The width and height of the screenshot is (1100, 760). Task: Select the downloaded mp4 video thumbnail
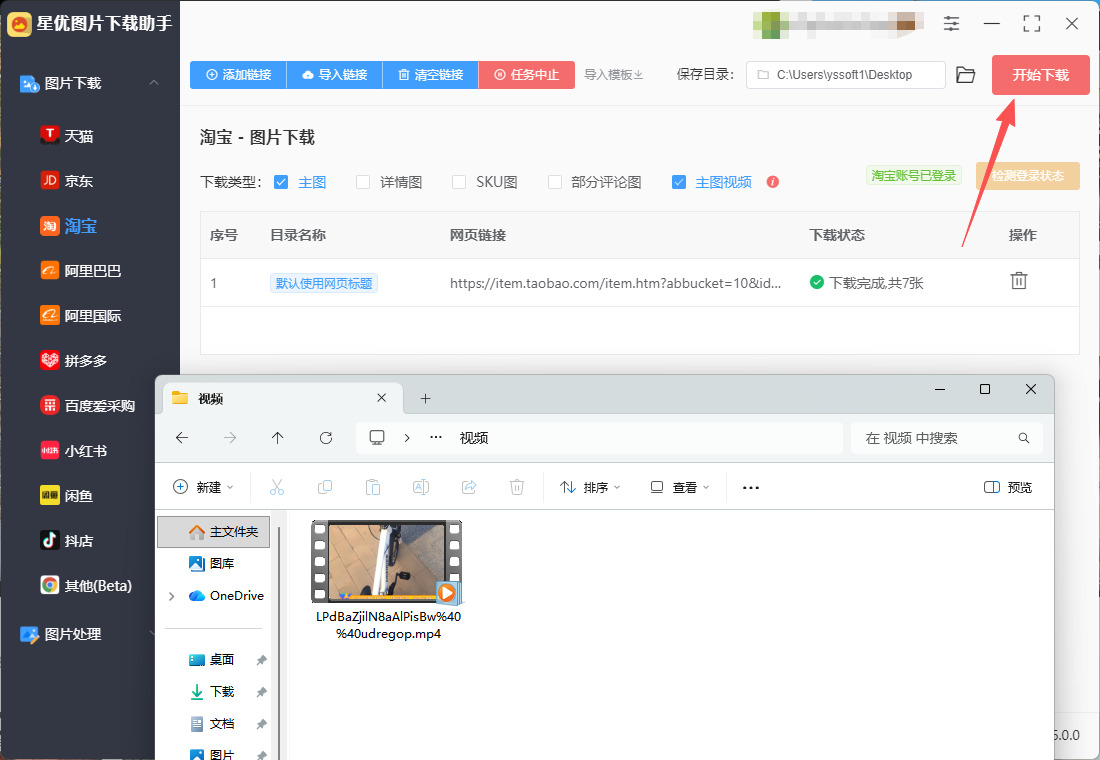click(x=385, y=562)
